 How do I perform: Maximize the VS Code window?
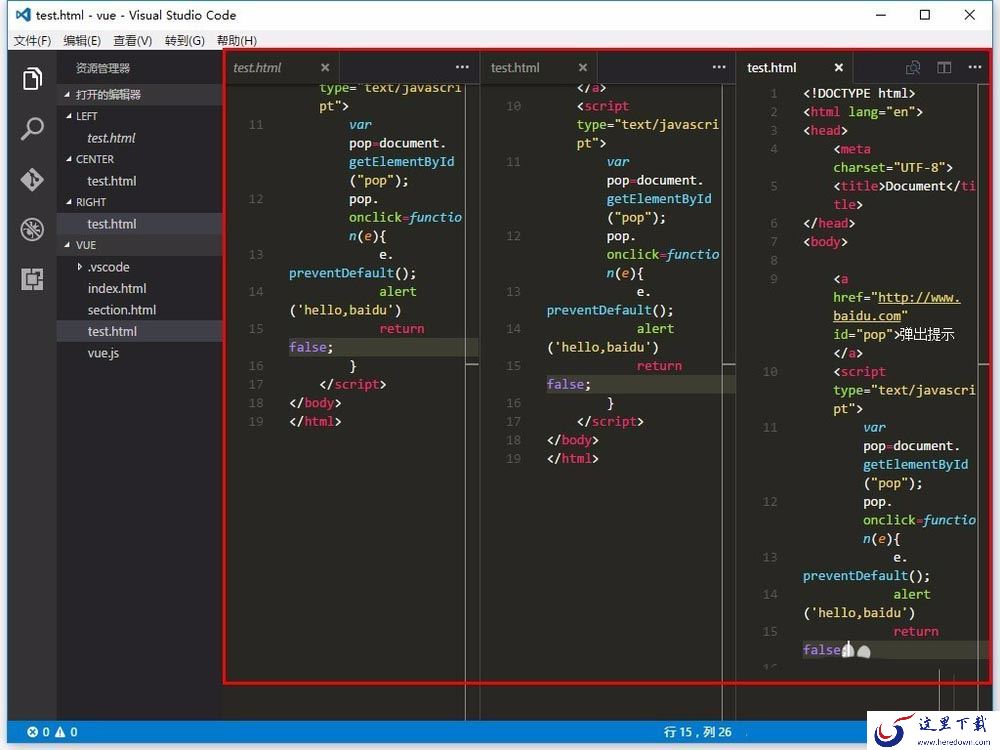point(925,15)
